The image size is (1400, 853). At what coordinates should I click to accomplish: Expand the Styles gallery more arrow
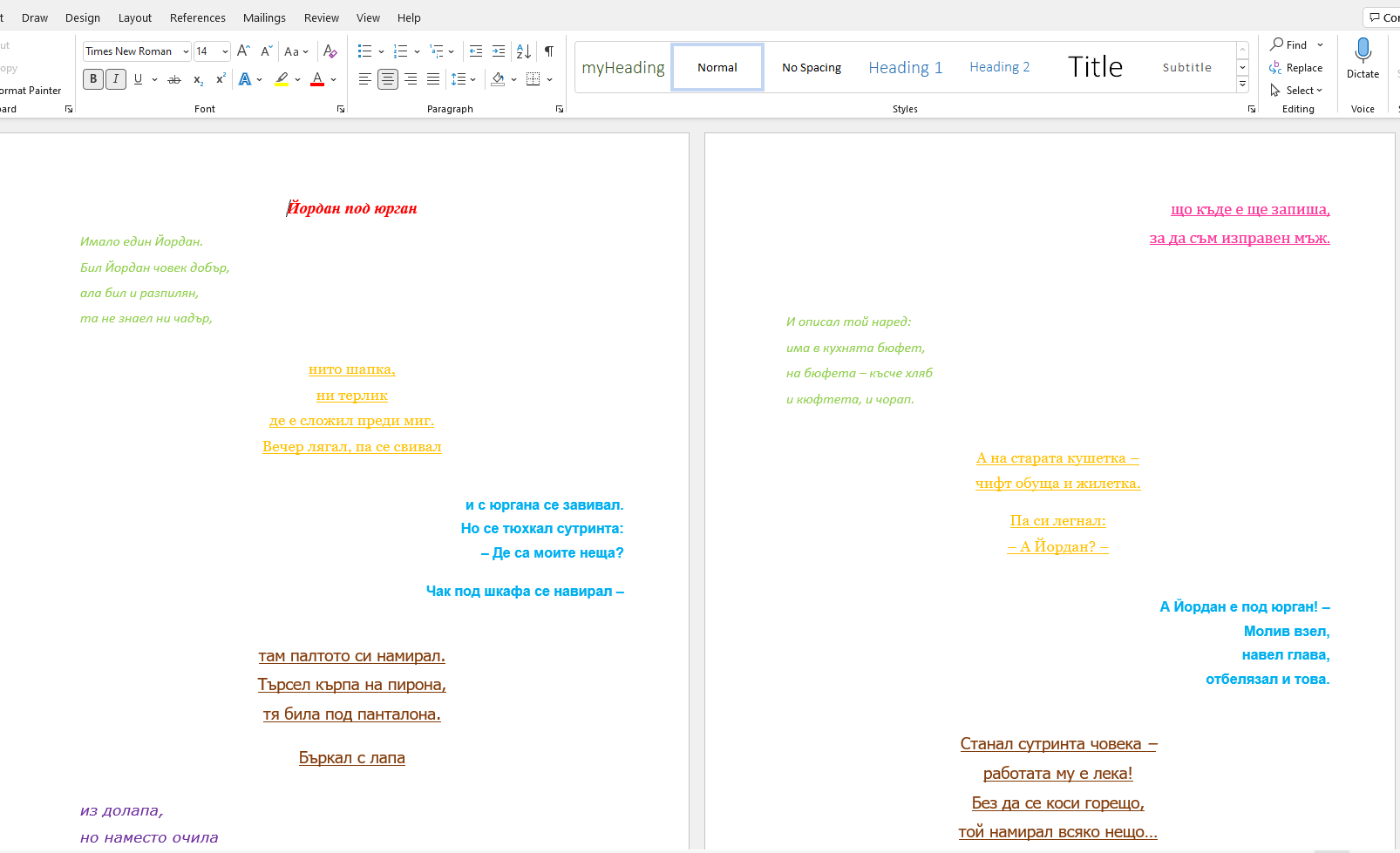pyautogui.click(x=1243, y=85)
